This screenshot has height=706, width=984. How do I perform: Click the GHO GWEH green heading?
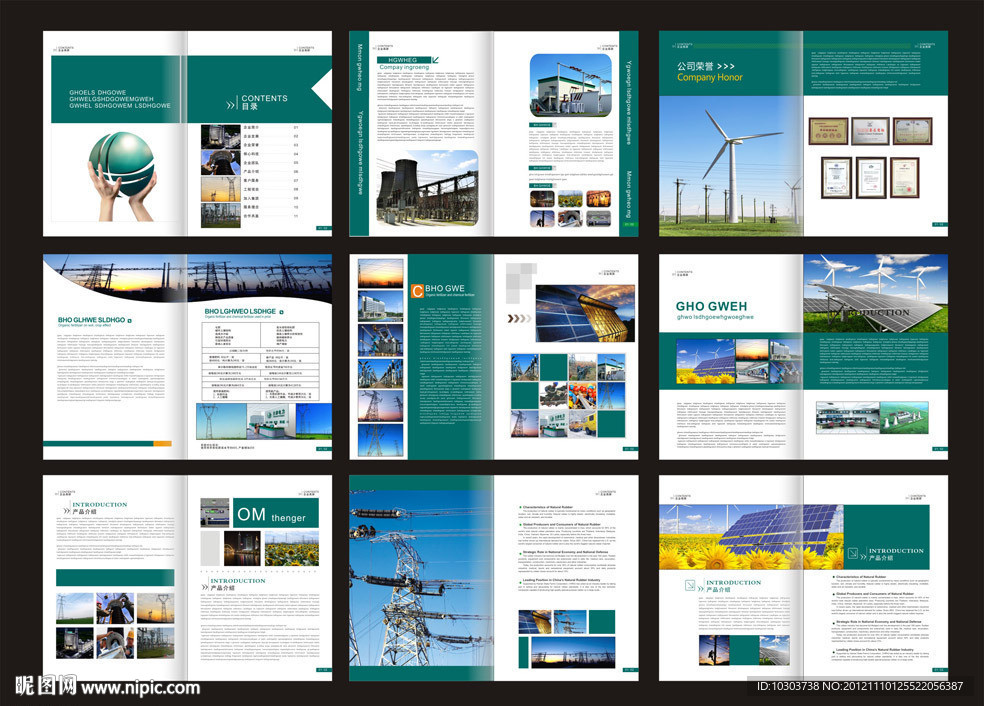(x=711, y=306)
